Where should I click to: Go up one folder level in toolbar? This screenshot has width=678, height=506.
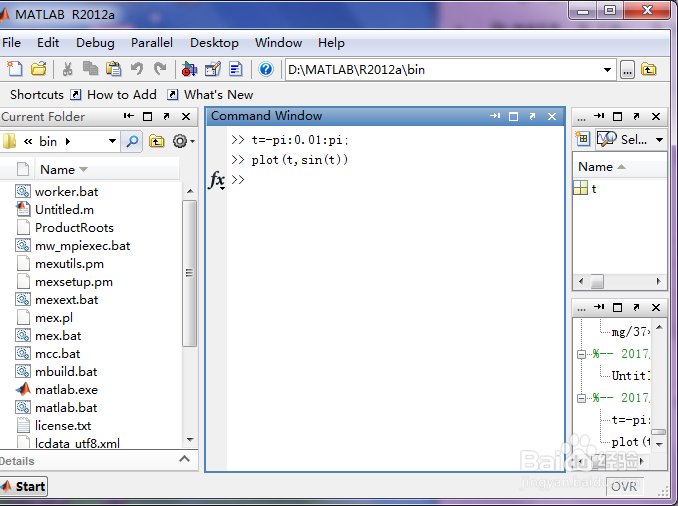tap(649, 69)
